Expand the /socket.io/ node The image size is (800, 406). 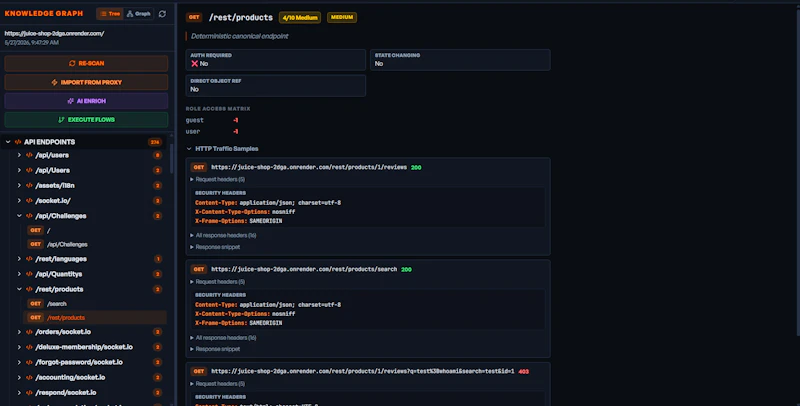click(19, 201)
